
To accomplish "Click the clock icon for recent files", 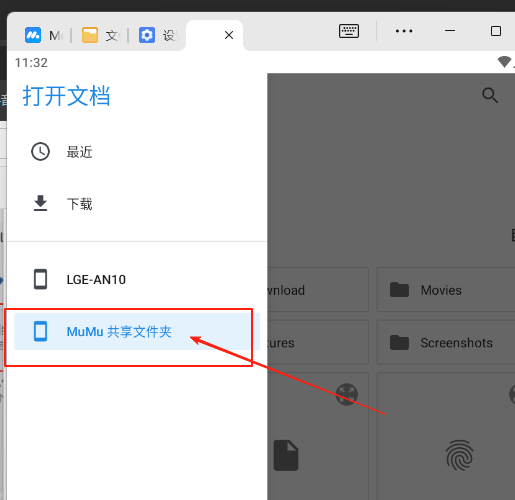I will coord(40,152).
